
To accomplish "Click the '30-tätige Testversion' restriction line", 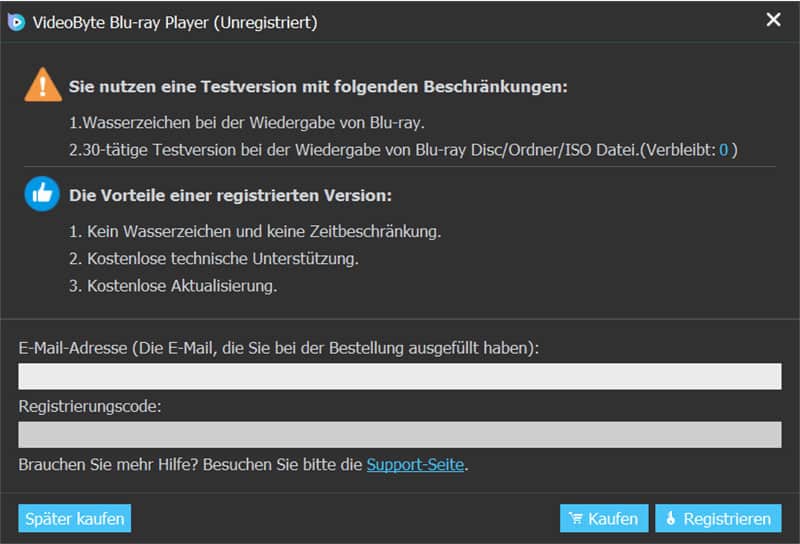I will tap(403, 150).
